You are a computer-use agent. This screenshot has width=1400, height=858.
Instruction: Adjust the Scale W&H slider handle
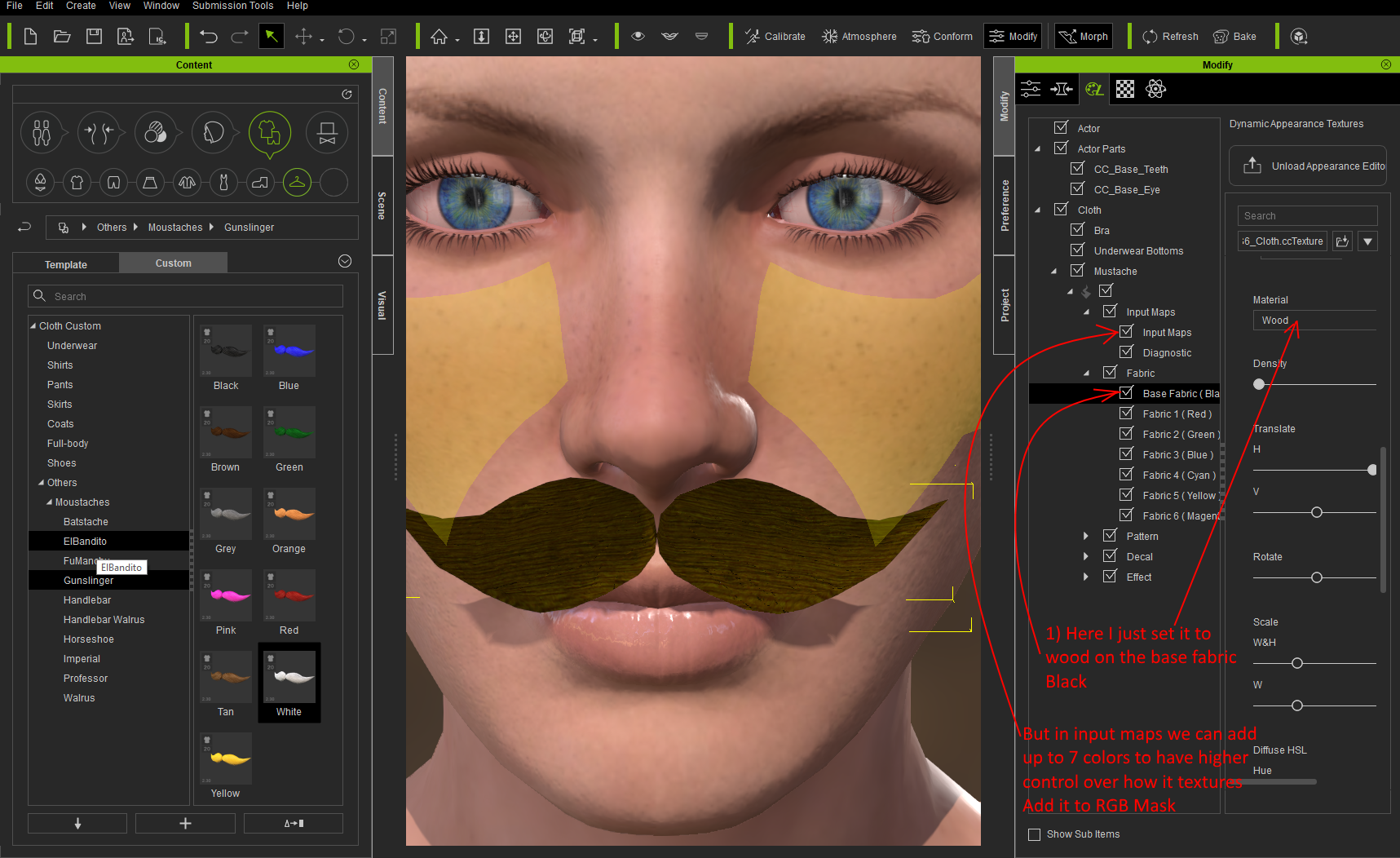coord(1296,663)
